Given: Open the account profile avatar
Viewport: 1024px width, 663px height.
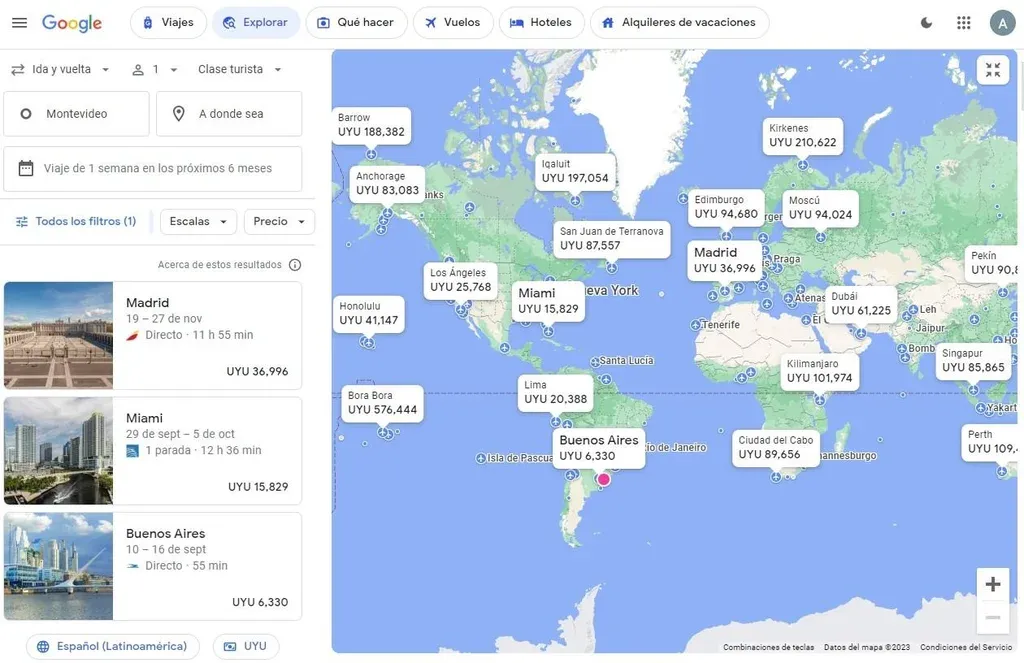Looking at the screenshot, I should click(x=1002, y=22).
